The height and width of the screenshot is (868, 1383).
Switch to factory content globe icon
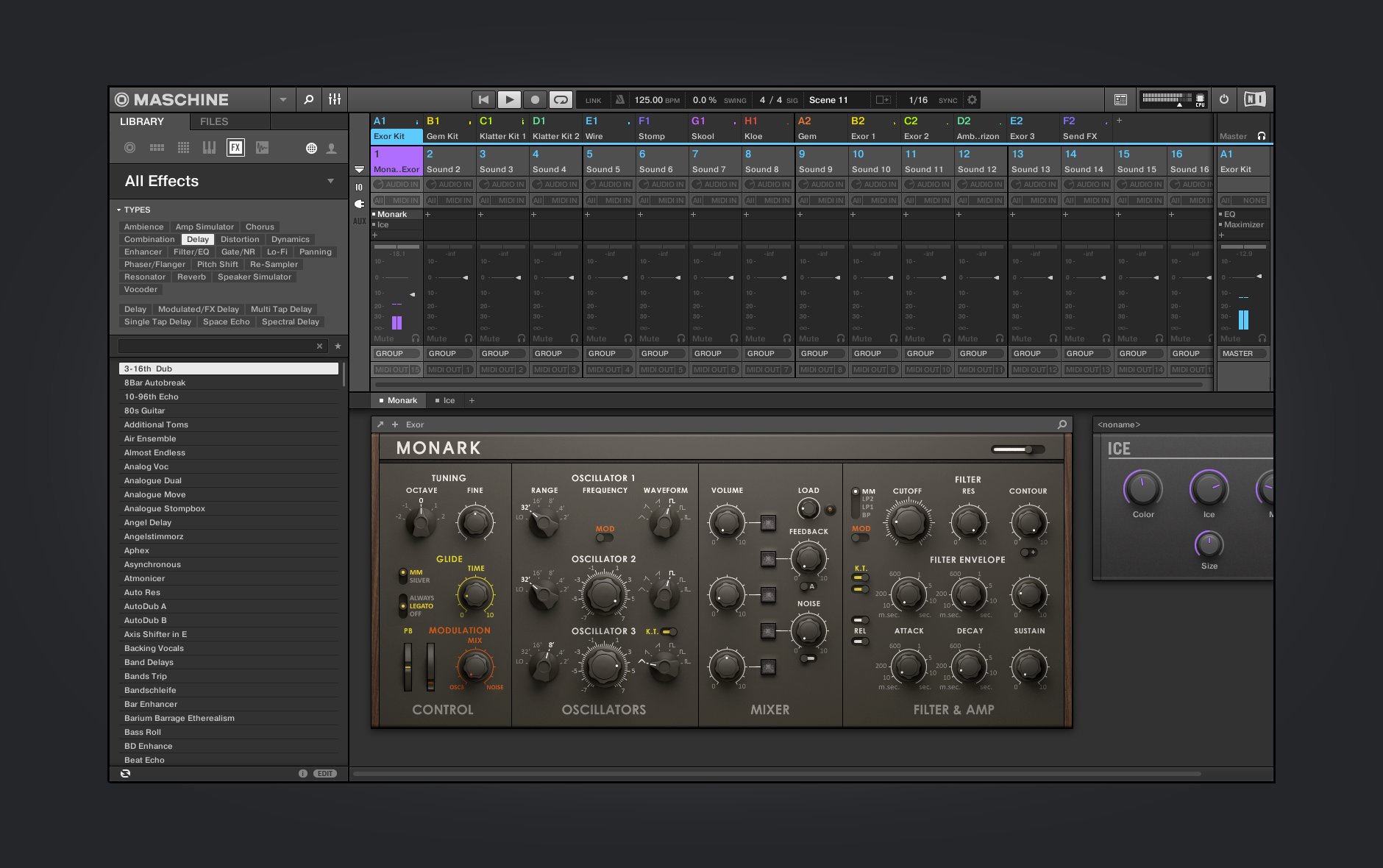tap(311, 149)
